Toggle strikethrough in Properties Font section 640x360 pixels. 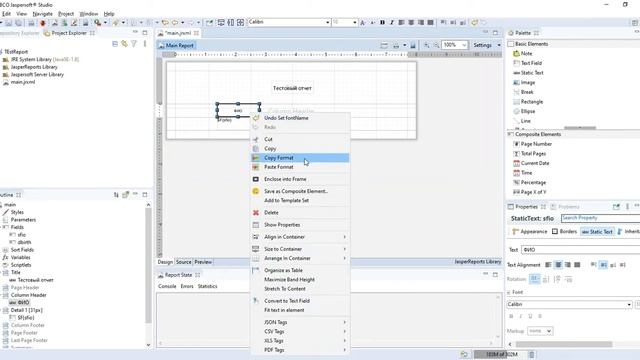[540, 316]
